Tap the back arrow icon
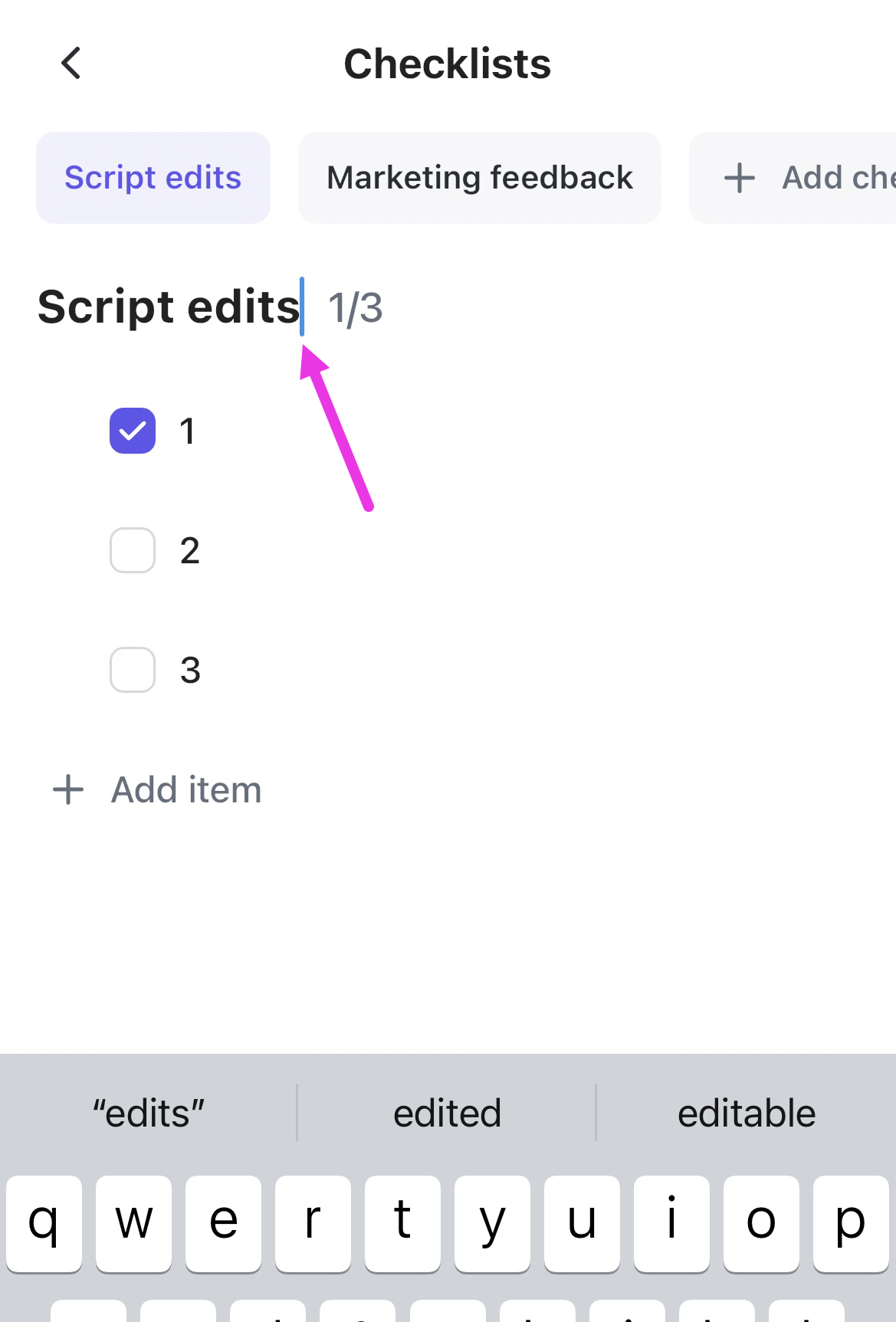 point(71,63)
